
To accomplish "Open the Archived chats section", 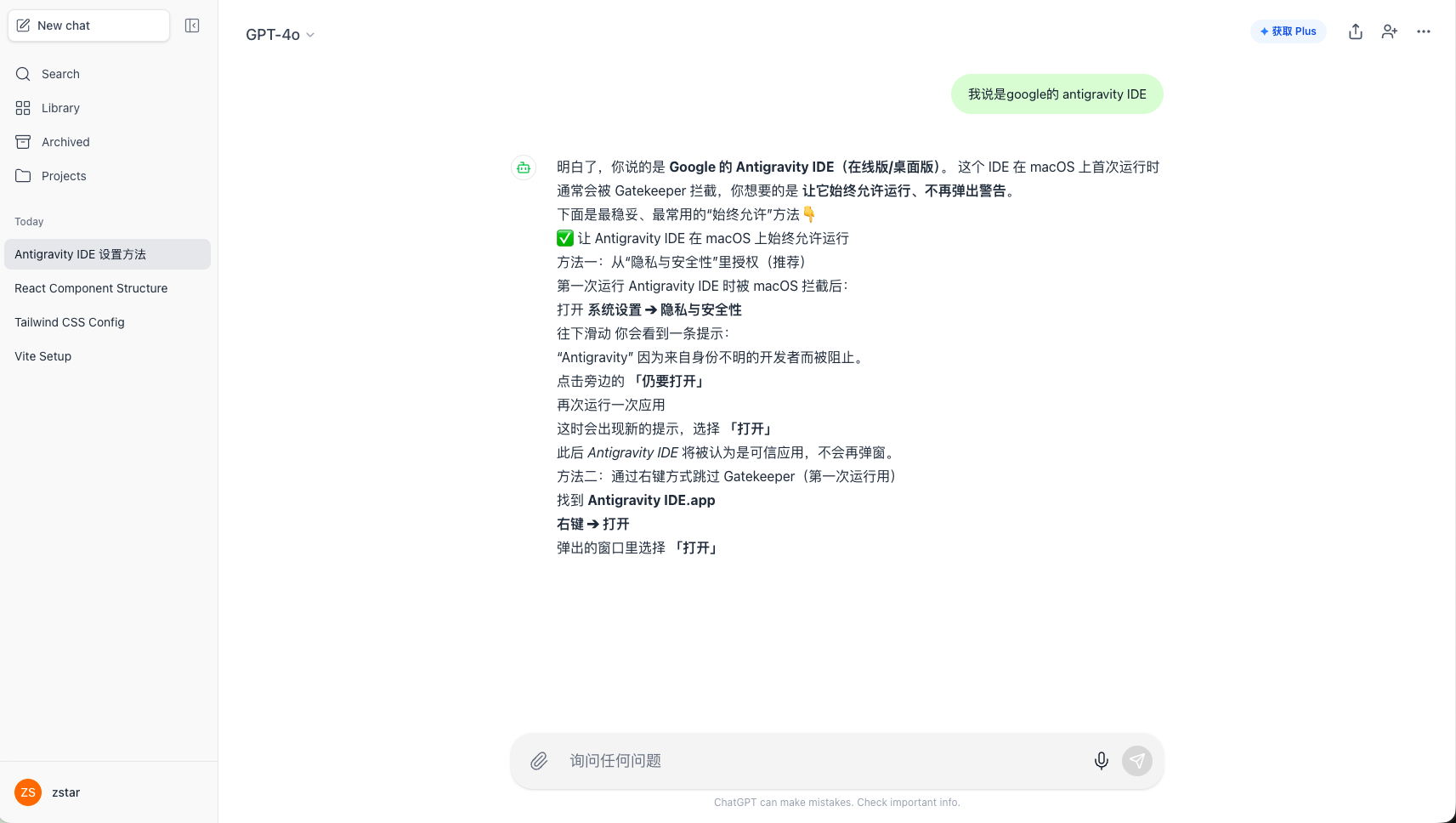I will click(65, 142).
